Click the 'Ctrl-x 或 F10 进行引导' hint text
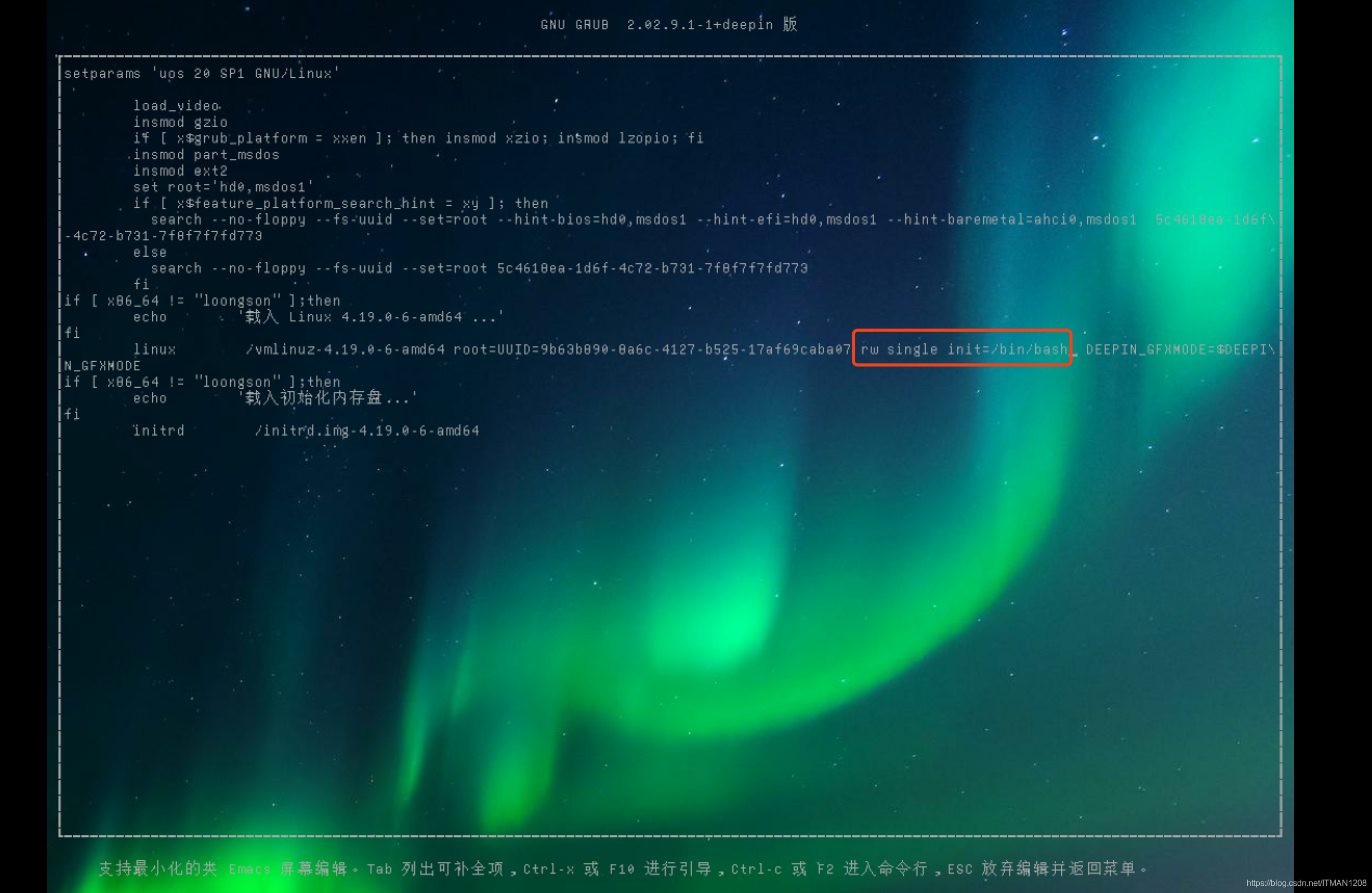This screenshot has width=1372, height=893. 617,869
